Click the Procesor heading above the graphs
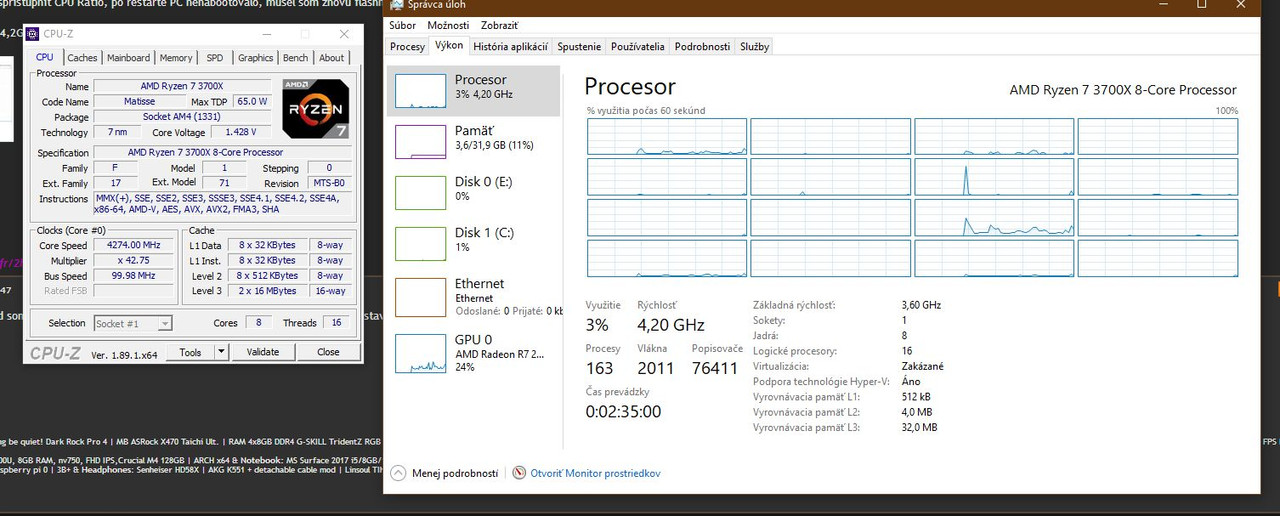 [x=630, y=87]
